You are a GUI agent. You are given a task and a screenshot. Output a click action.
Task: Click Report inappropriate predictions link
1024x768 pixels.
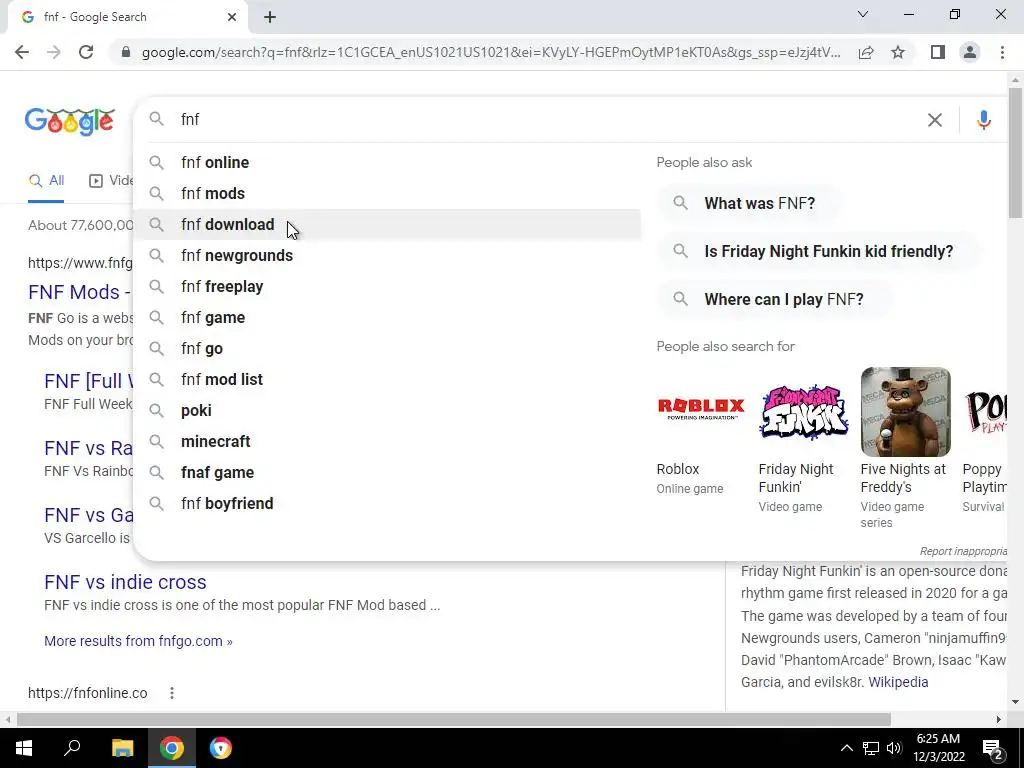click(963, 551)
